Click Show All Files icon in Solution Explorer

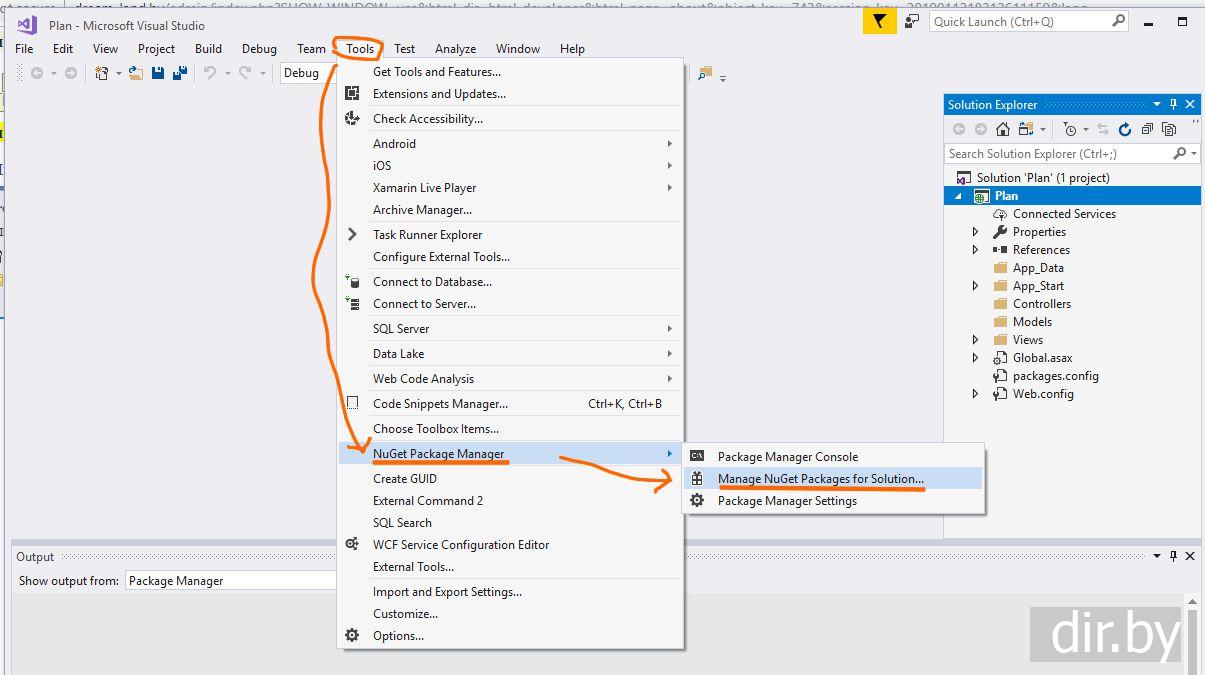(1169, 129)
